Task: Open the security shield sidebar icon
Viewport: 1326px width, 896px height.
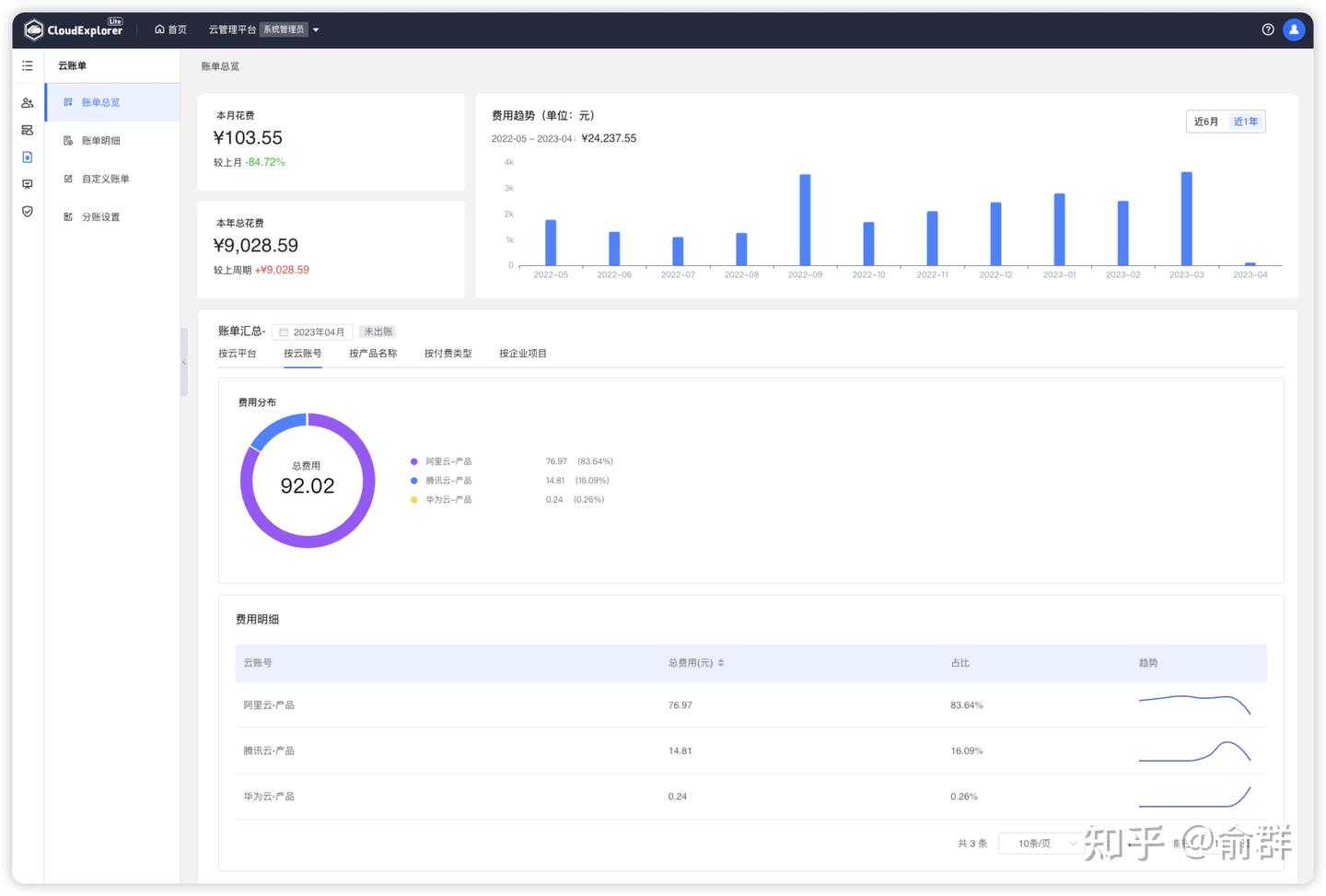Action: point(28,212)
